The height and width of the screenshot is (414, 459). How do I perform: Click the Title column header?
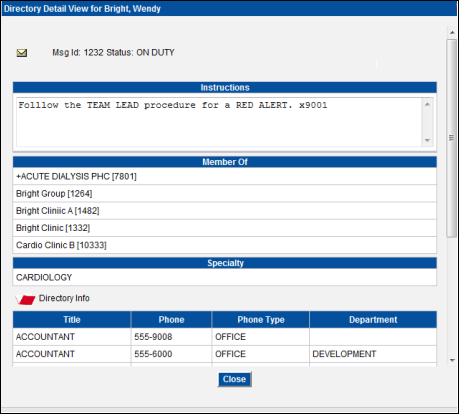(72, 320)
